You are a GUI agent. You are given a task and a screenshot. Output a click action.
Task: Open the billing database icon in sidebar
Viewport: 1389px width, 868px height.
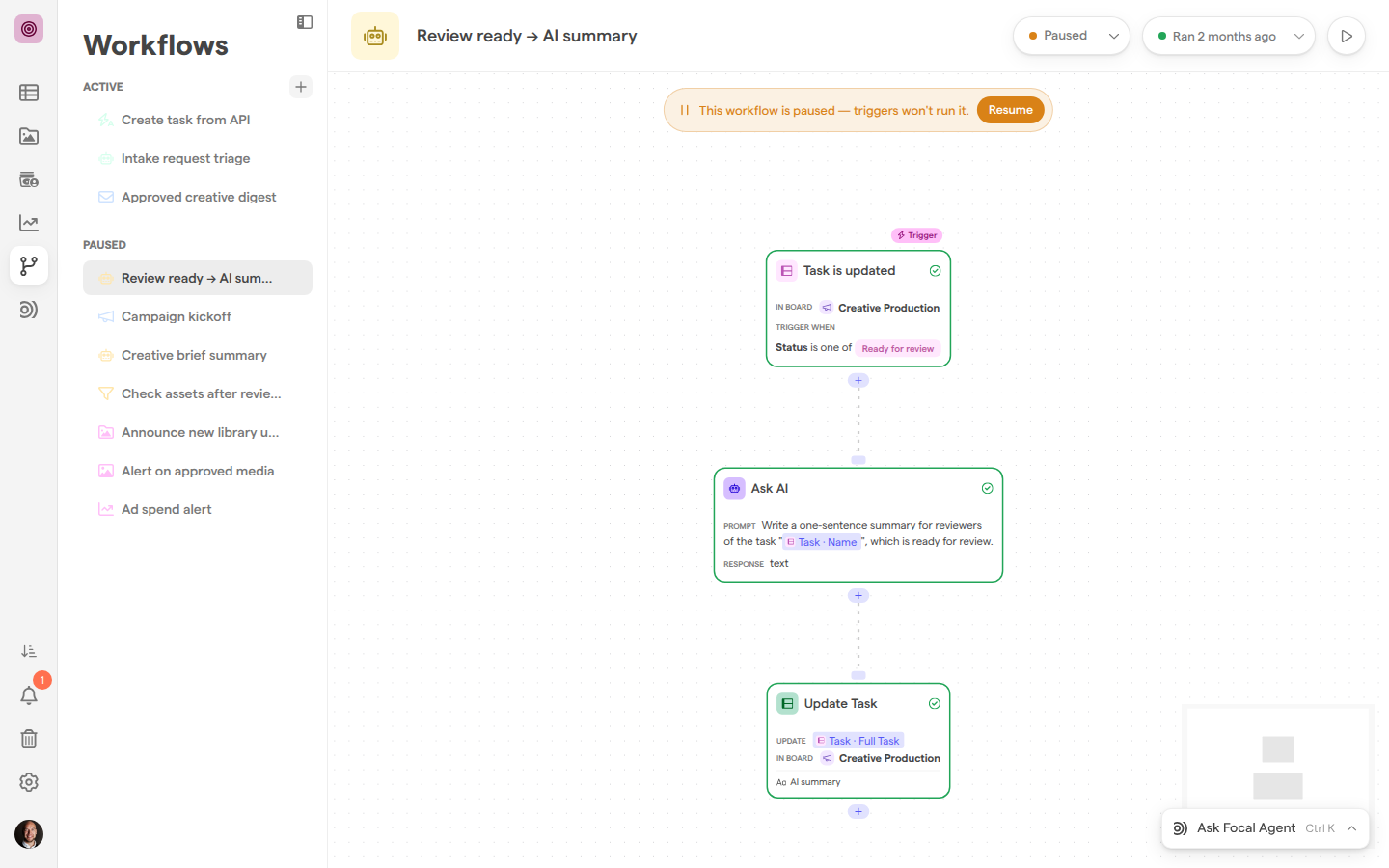pyautogui.click(x=29, y=179)
